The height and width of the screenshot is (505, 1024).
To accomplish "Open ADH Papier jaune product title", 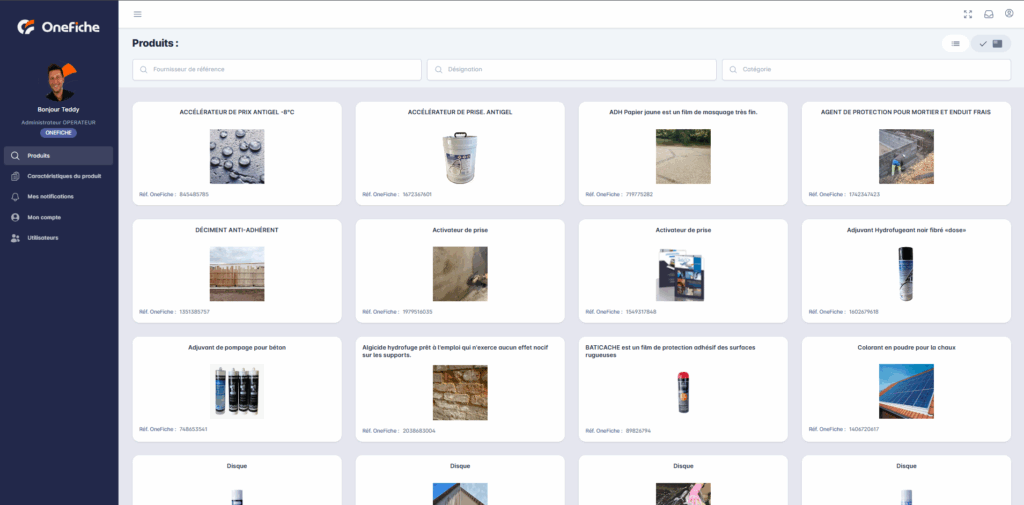I will 683,112.
